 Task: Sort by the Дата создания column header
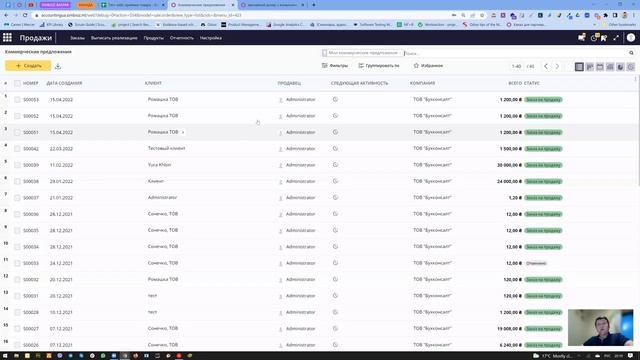pyautogui.click(x=64, y=83)
